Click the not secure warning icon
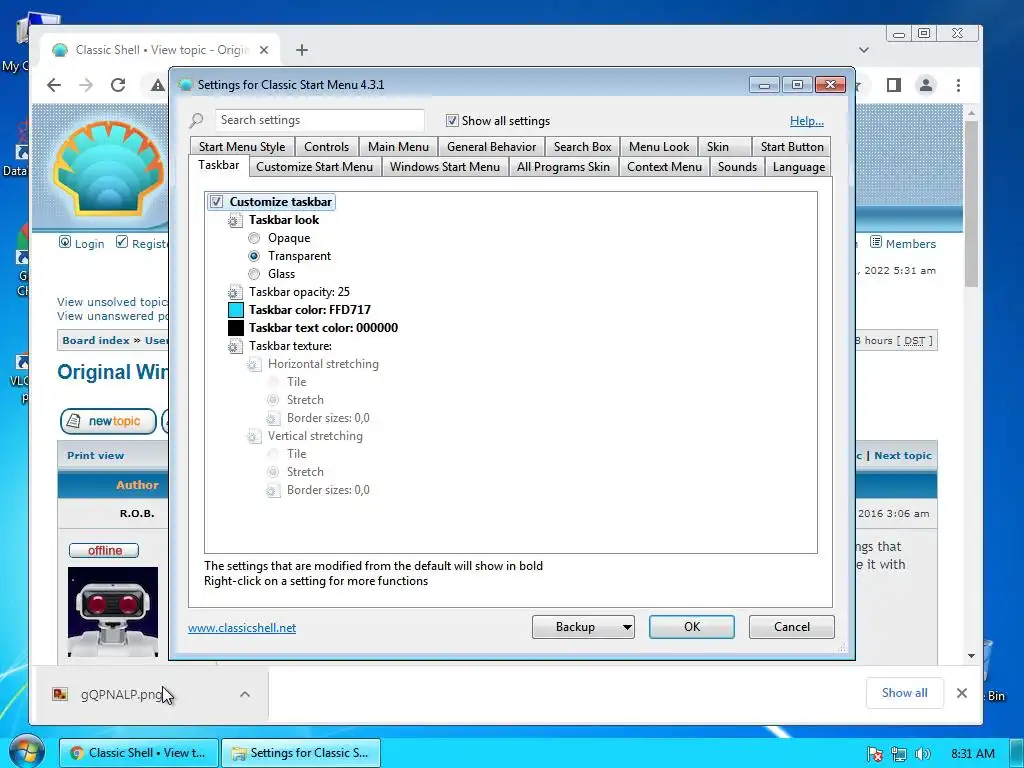The width and height of the screenshot is (1024, 768). coord(157,85)
